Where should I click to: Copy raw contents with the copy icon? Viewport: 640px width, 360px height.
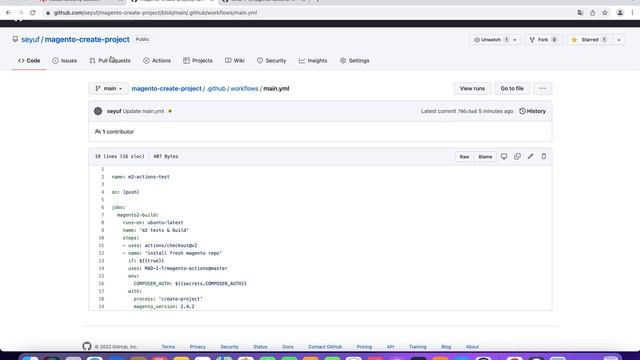pos(517,156)
